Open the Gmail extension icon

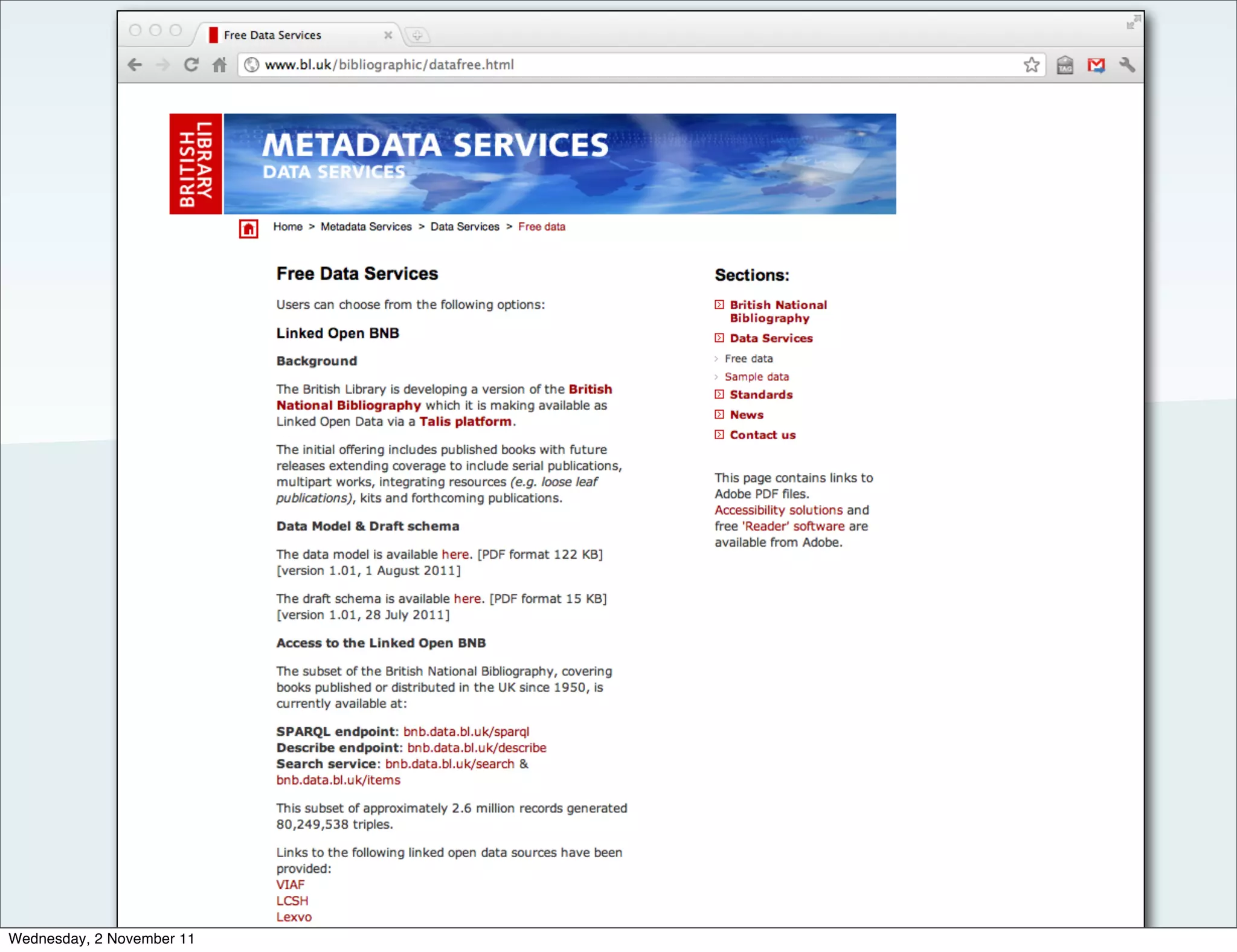(1096, 65)
